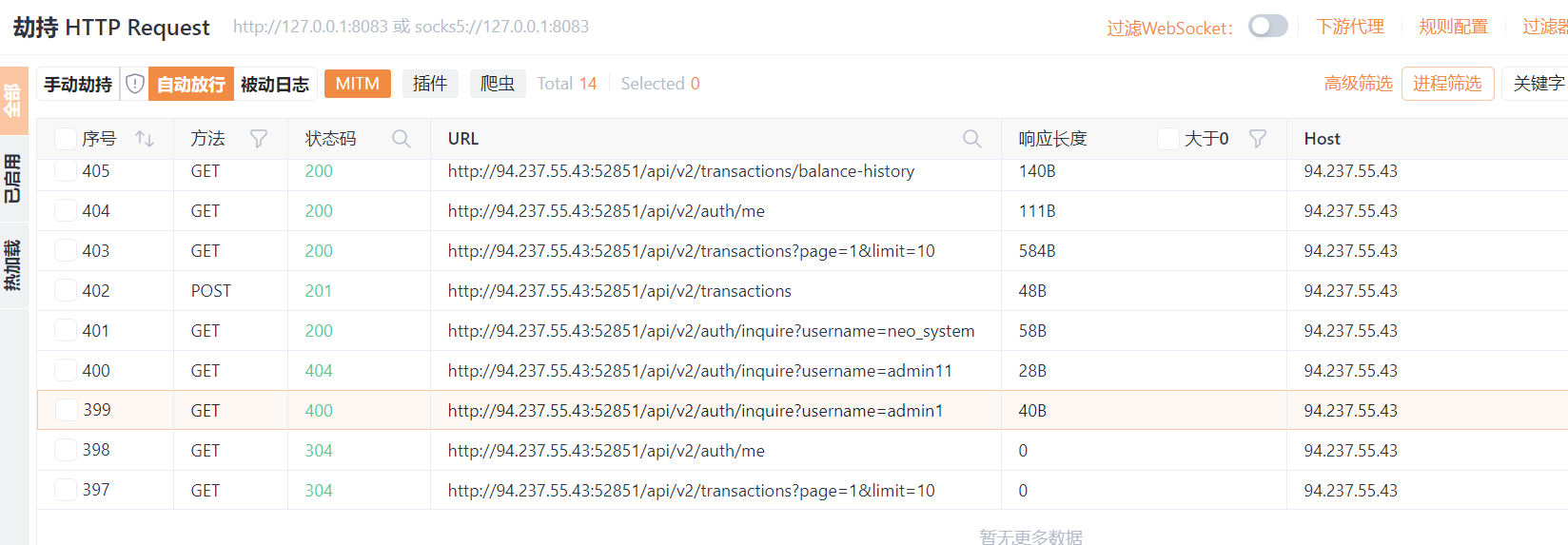Click the shield icon beside 手动劫持

point(135,84)
